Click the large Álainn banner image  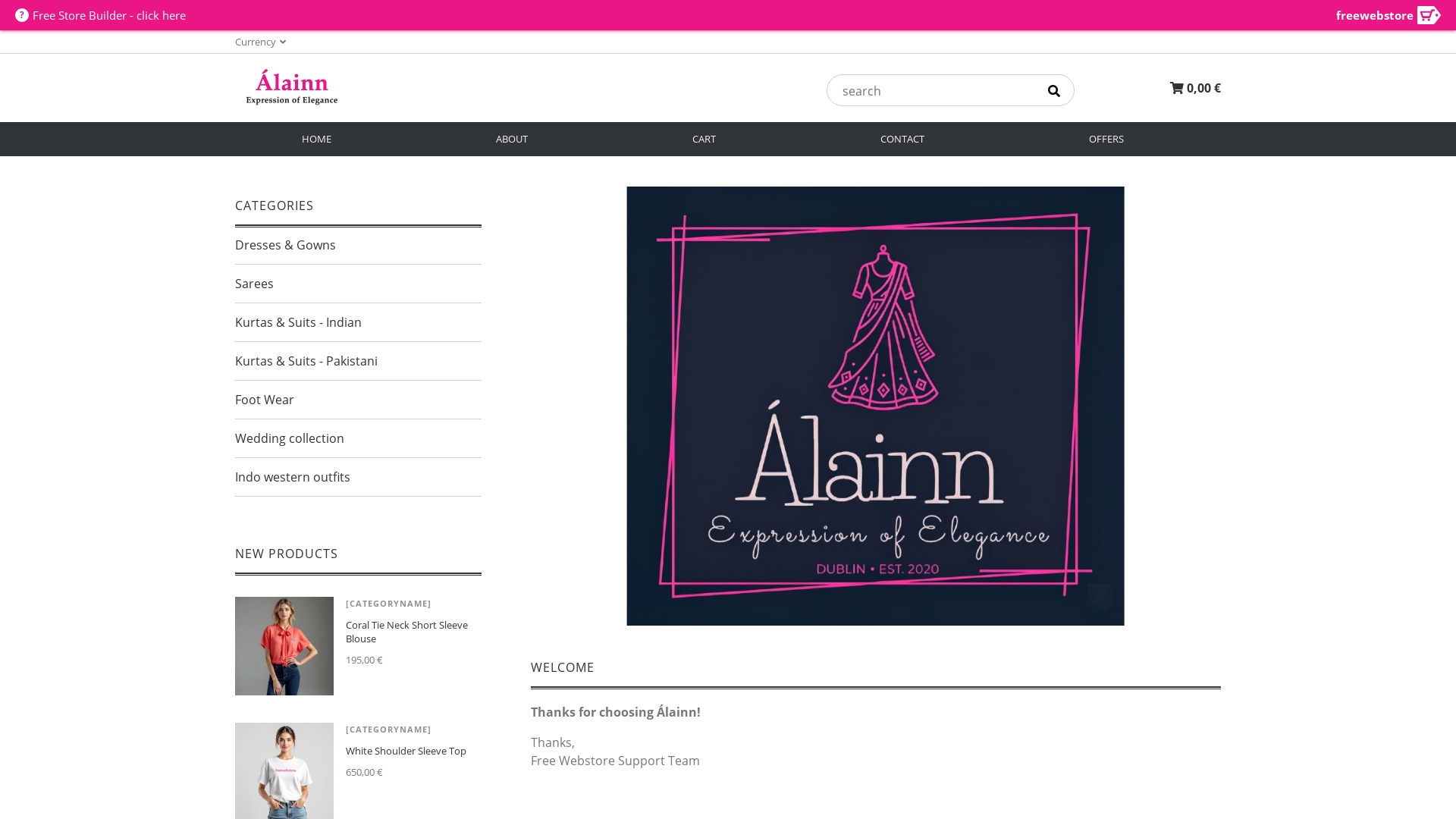875,406
